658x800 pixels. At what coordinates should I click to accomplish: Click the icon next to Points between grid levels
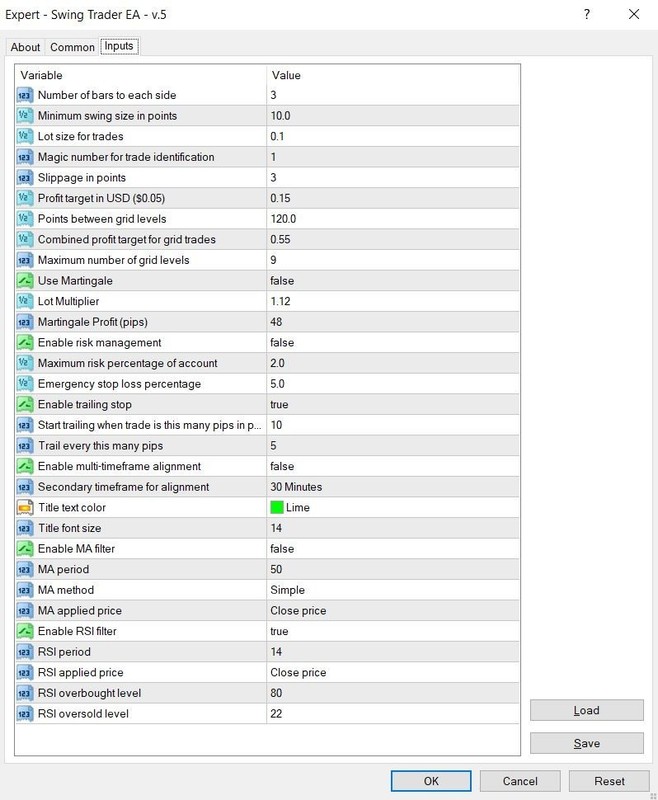click(x=24, y=219)
